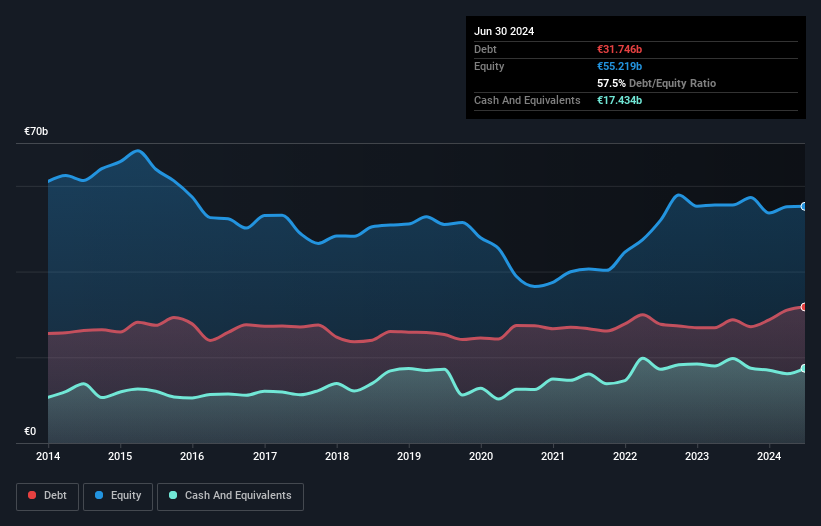This screenshot has width=821, height=526.
Task: Click the 2016 x-axis label
Action: tap(192, 456)
